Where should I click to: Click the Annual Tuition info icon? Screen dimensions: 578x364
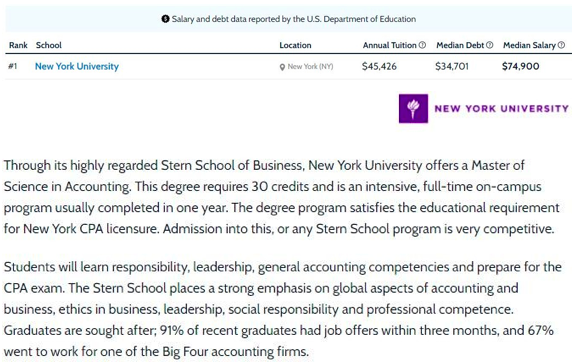coord(422,45)
